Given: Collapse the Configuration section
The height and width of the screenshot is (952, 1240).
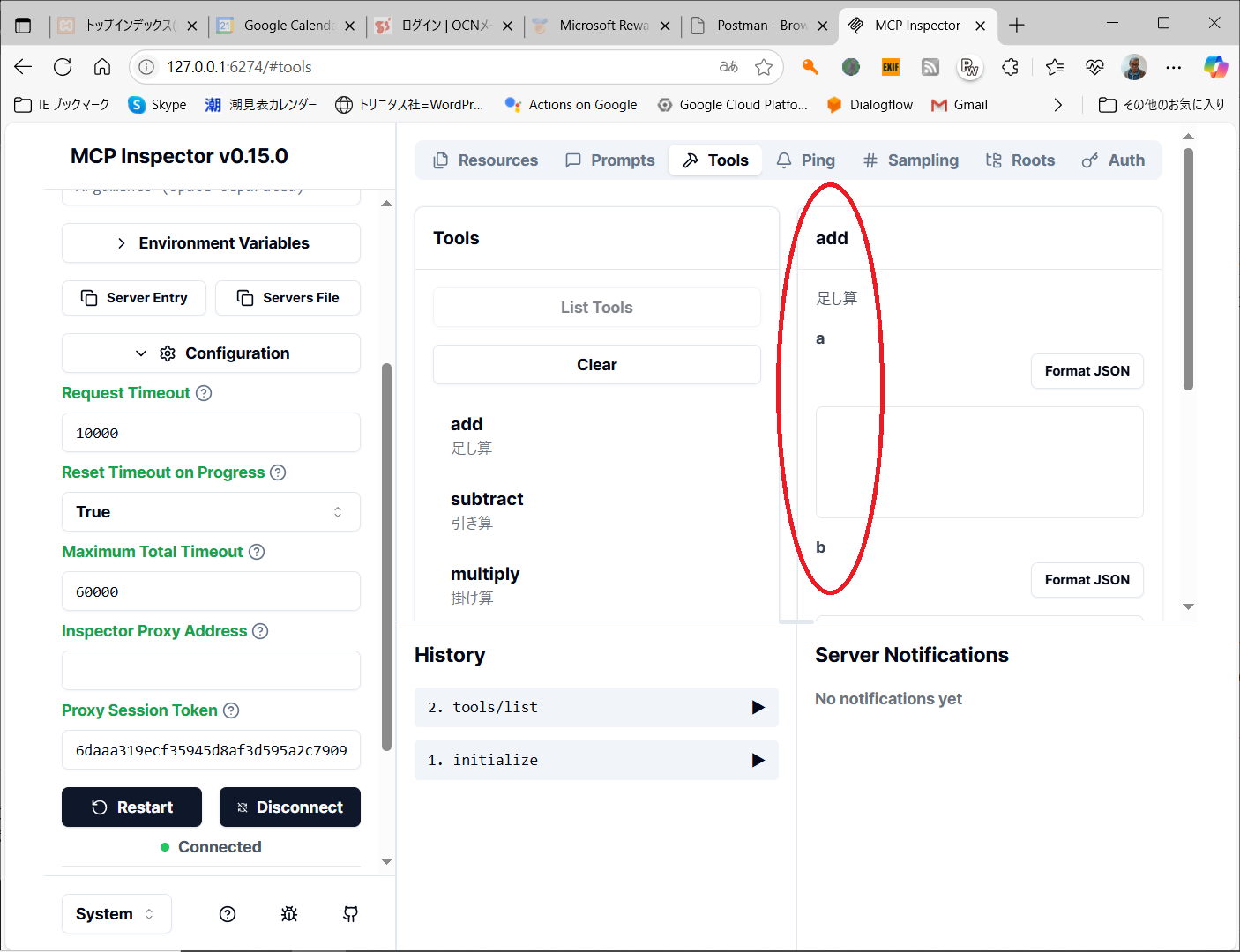Looking at the screenshot, I should tap(211, 353).
